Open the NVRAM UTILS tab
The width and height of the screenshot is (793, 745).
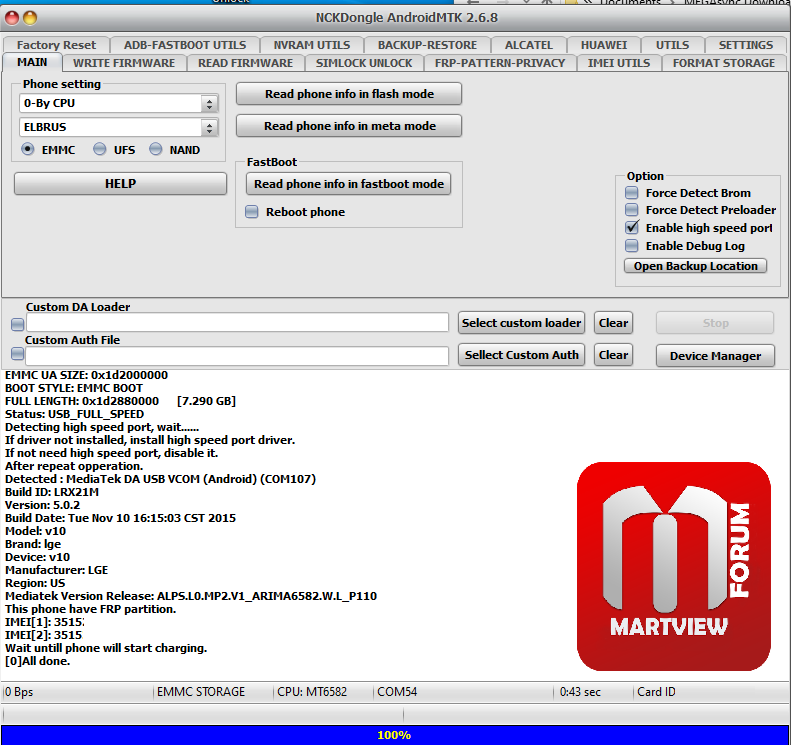tap(312, 45)
